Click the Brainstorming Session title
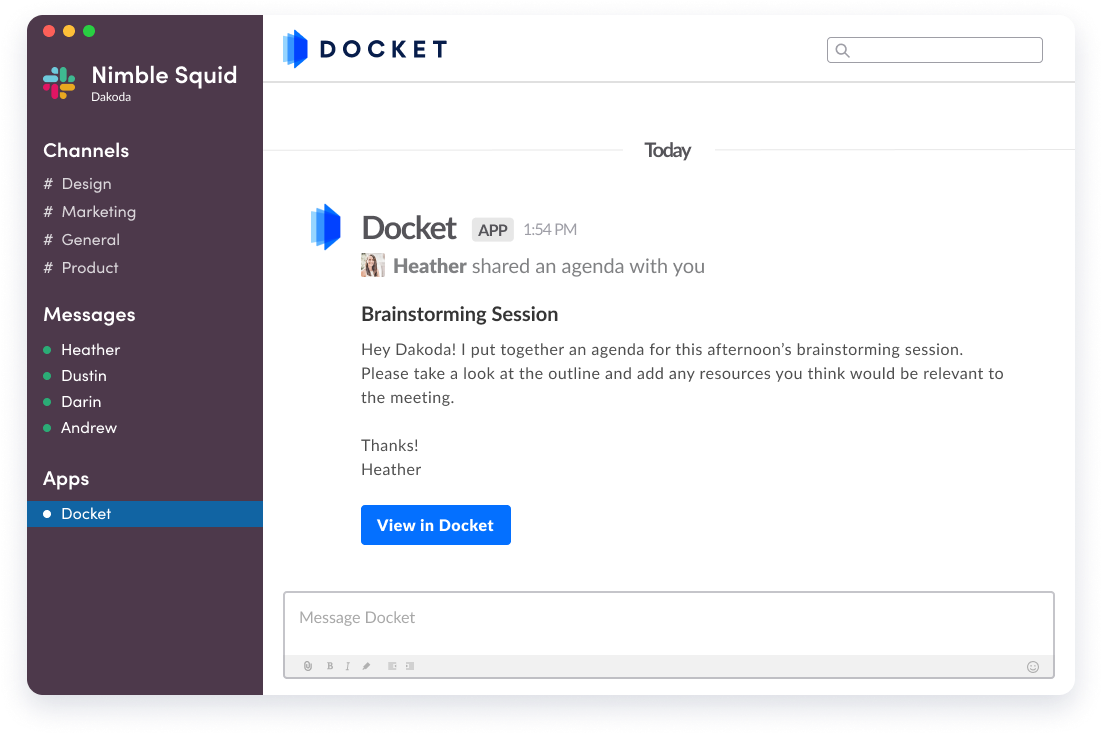 (x=459, y=314)
